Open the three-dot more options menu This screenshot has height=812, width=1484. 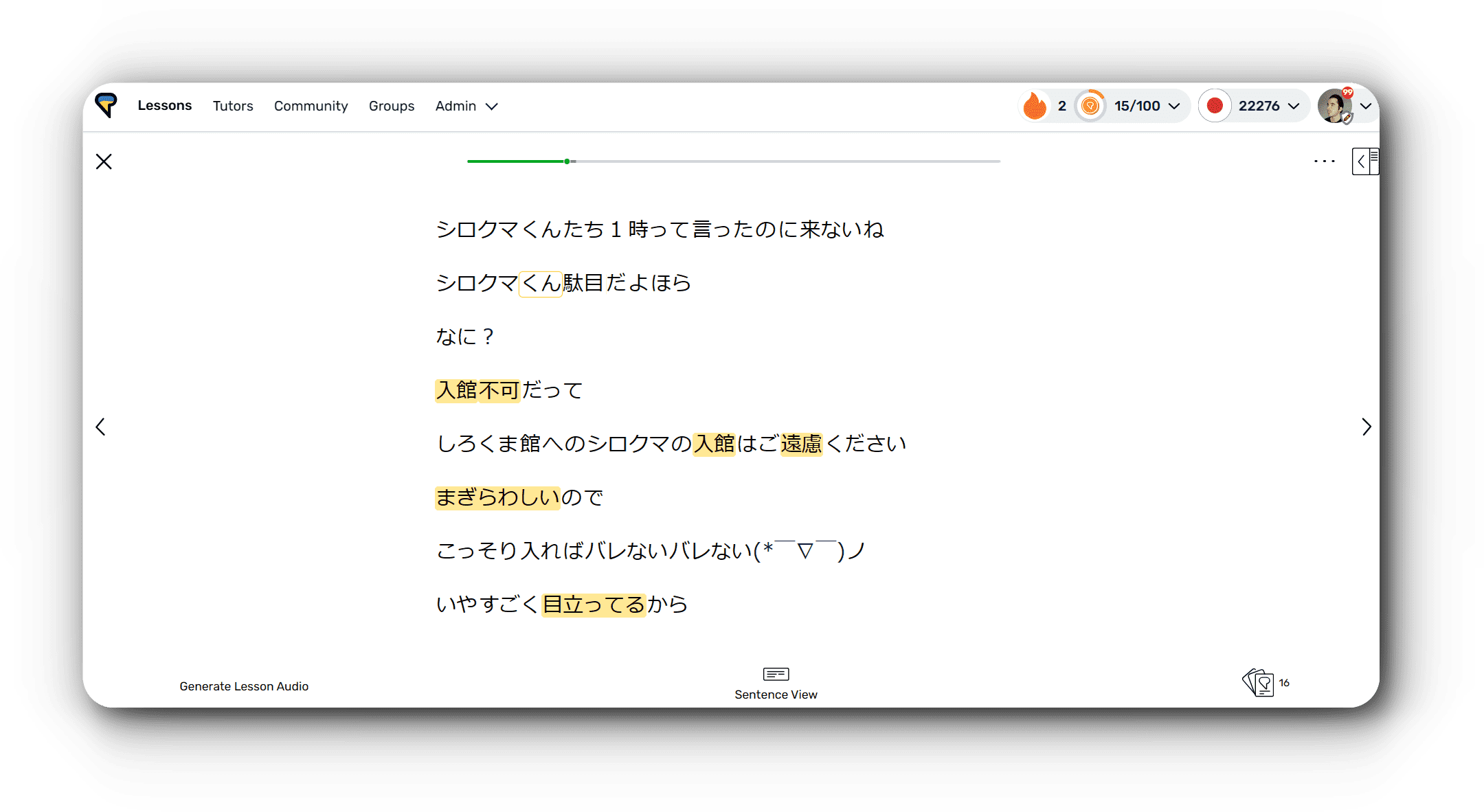1324,161
